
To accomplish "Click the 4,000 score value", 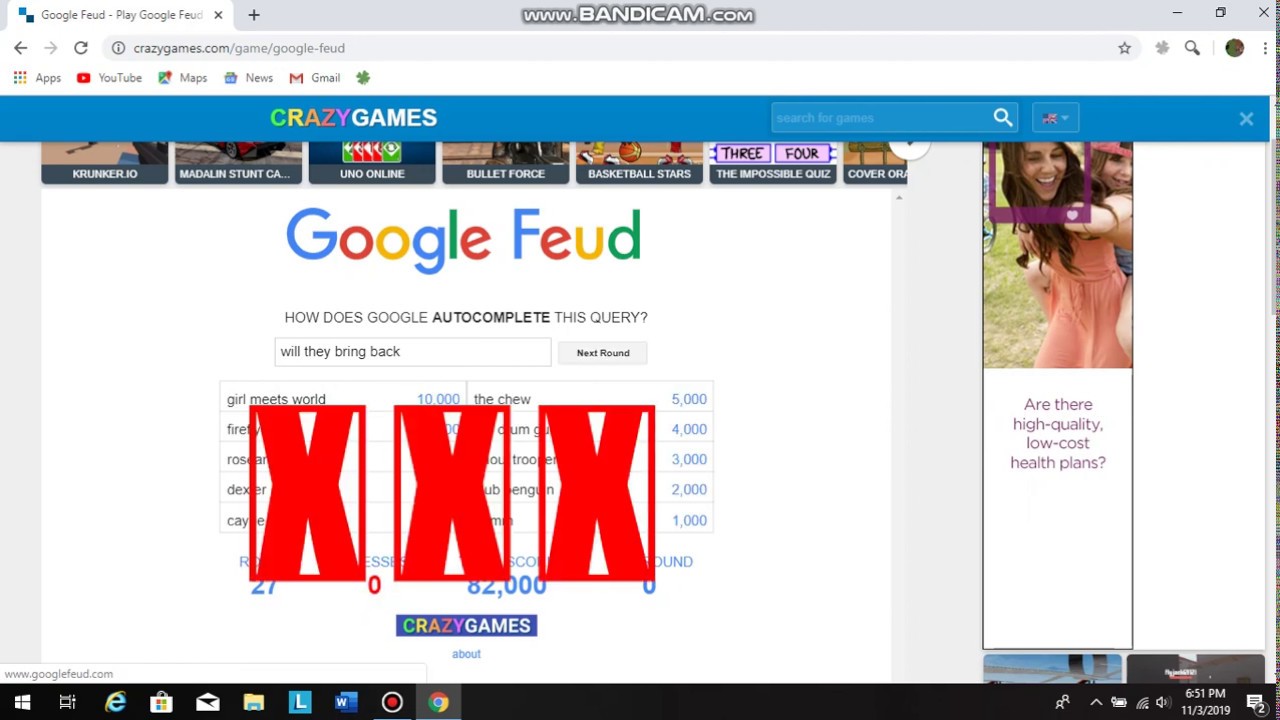I will [x=689, y=429].
